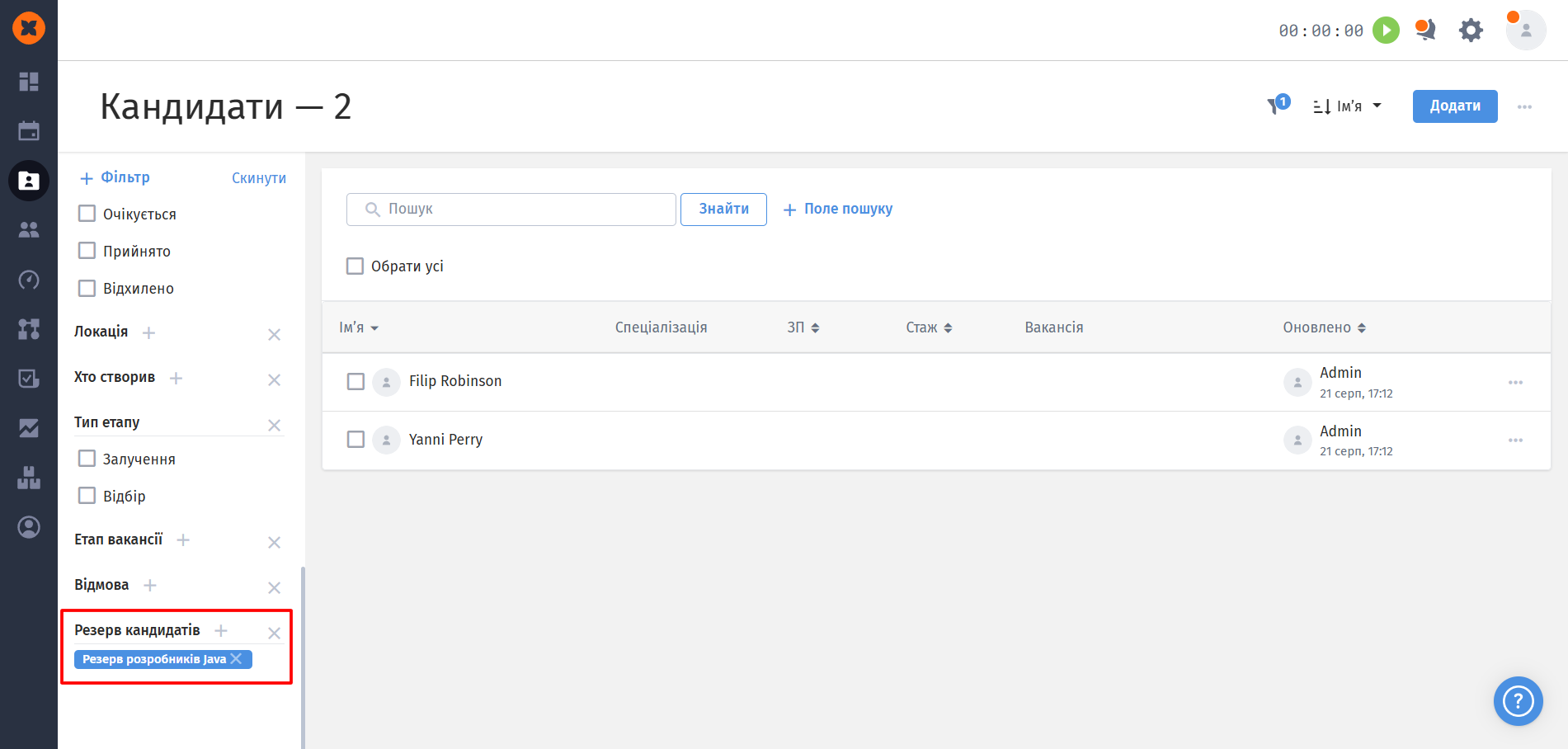This screenshot has height=749, width=1568.
Task: Open candidate Filip Robinson
Action: (x=455, y=381)
